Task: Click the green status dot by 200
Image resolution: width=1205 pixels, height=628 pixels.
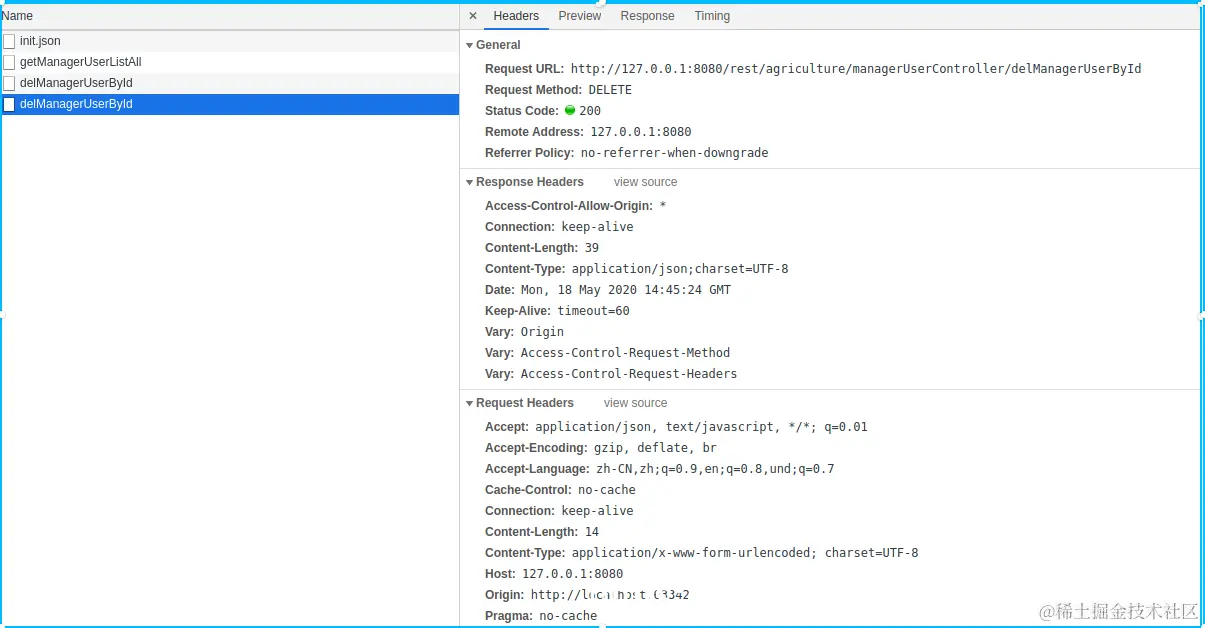Action: click(x=570, y=111)
